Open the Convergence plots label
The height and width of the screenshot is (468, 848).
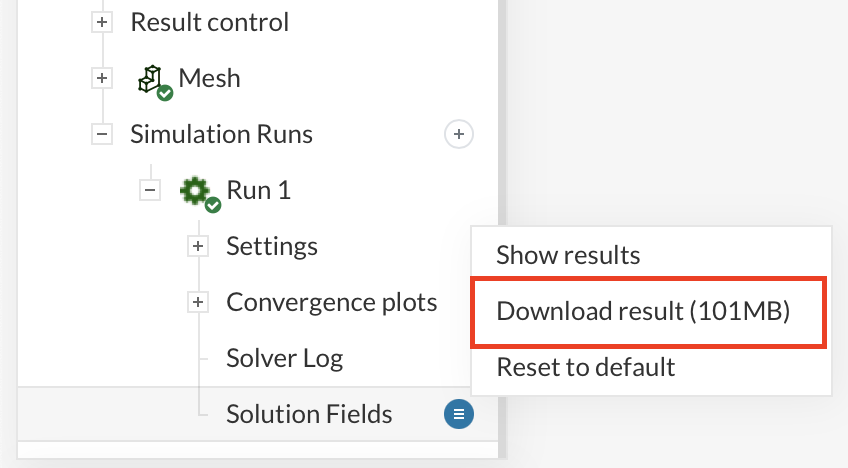click(332, 302)
